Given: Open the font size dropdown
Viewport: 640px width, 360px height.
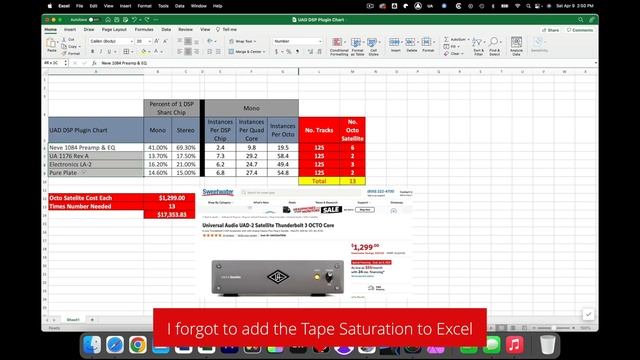Looking at the screenshot, I should pyautogui.click(x=150, y=41).
